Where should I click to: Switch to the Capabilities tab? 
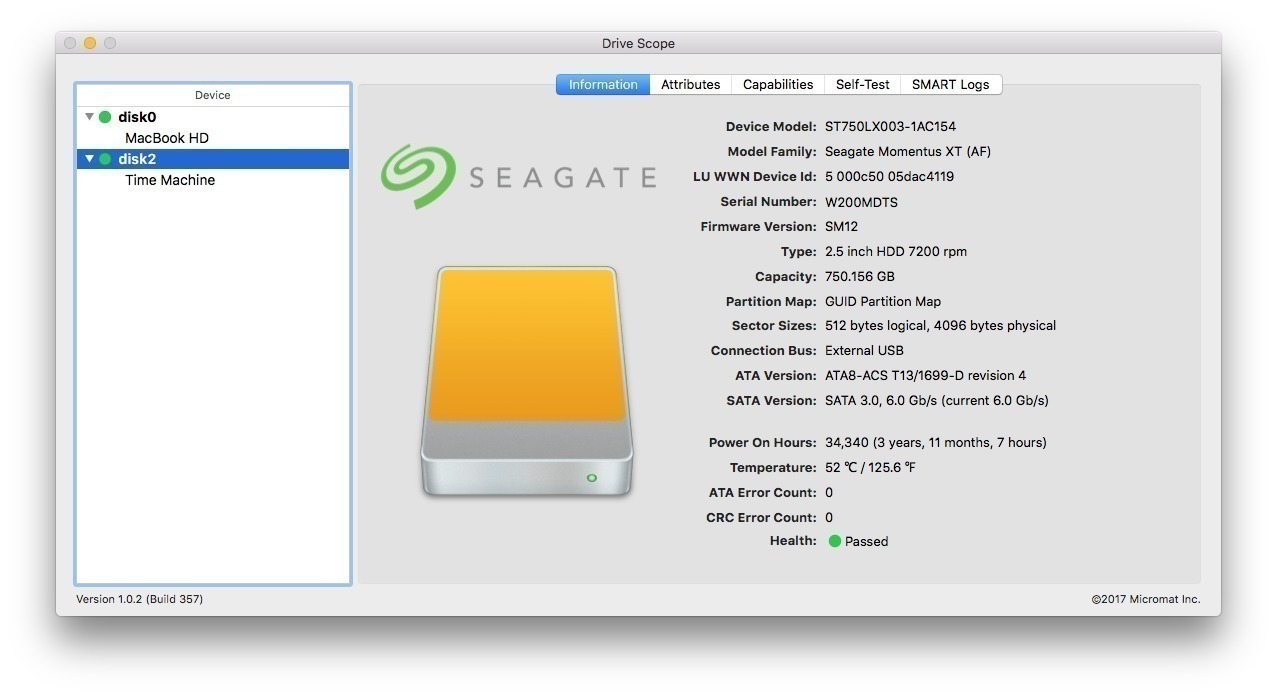pyautogui.click(x=777, y=84)
